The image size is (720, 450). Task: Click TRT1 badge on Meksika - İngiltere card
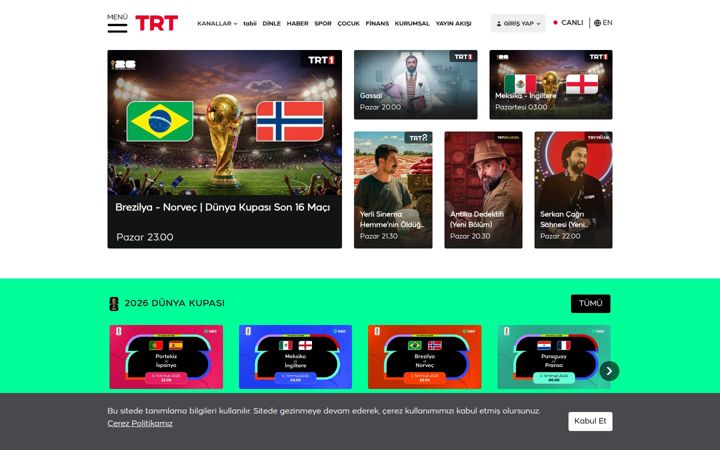[x=598, y=56]
